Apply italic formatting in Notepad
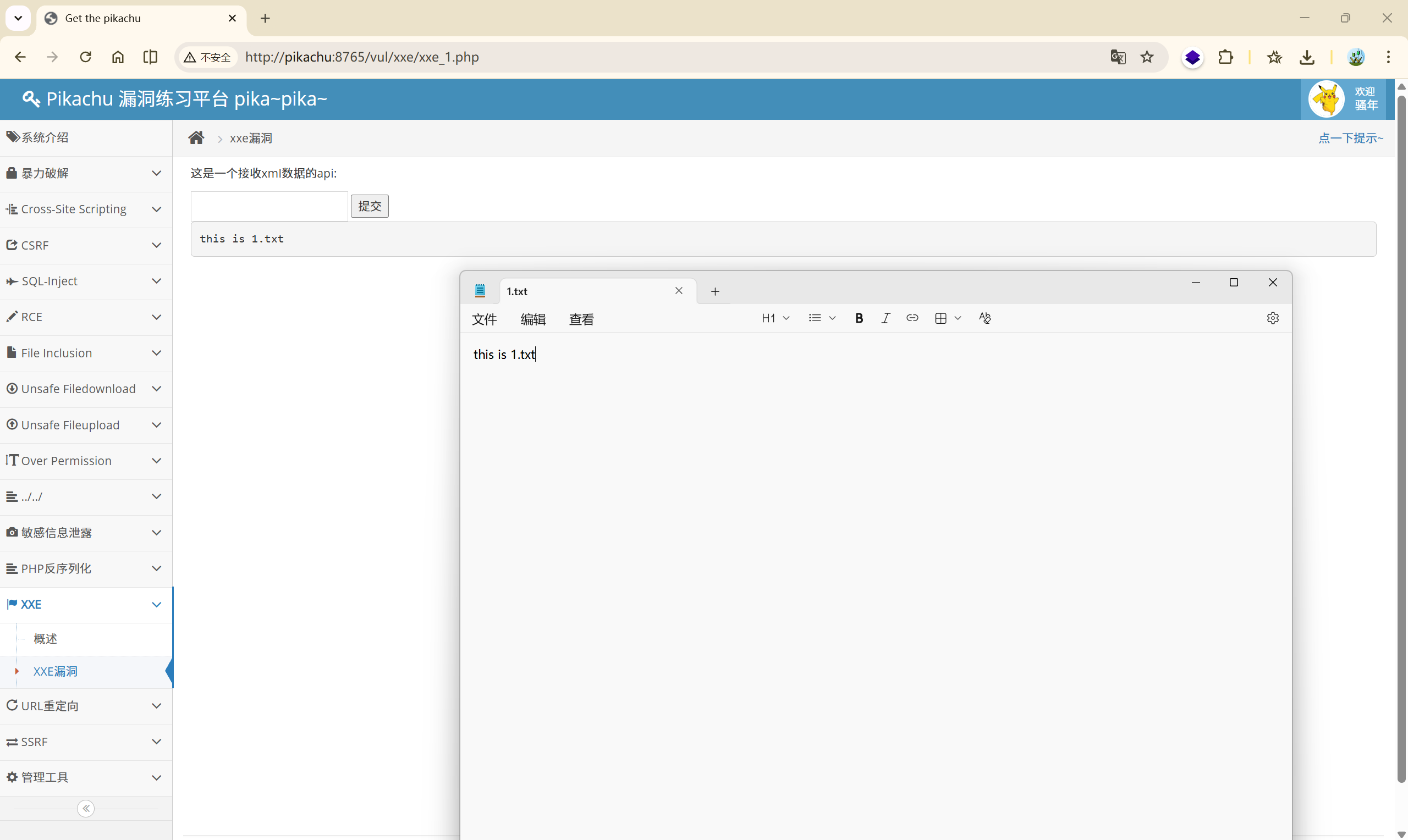Image resolution: width=1408 pixels, height=840 pixels. pos(886,318)
